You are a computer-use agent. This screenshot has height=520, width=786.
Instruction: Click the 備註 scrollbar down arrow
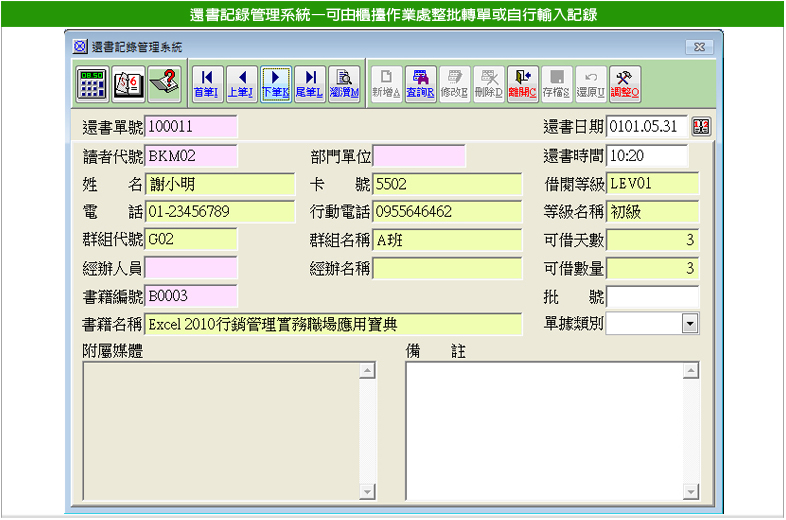click(689, 491)
